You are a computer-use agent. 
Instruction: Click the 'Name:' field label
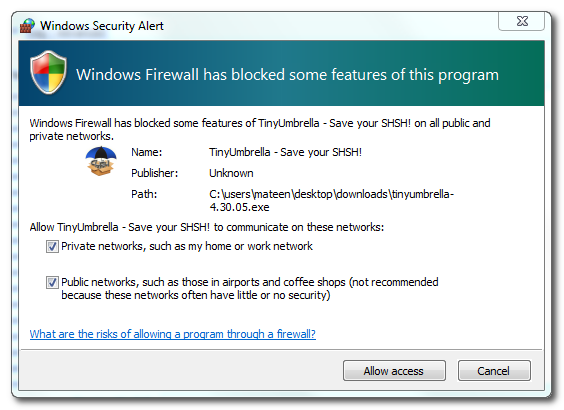(x=147, y=152)
